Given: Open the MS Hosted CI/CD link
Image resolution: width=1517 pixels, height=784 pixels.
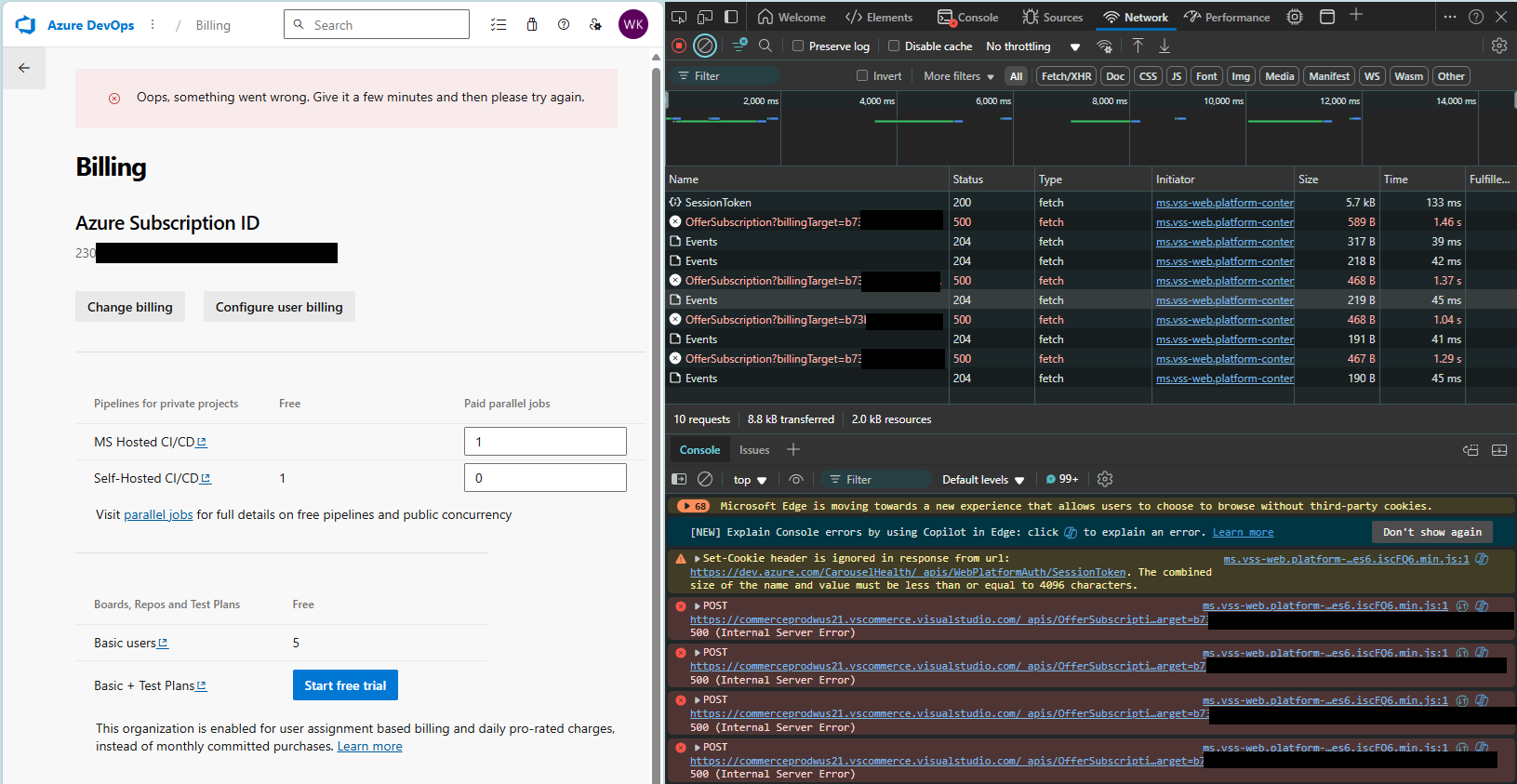Looking at the screenshot, I should point(150,442).
